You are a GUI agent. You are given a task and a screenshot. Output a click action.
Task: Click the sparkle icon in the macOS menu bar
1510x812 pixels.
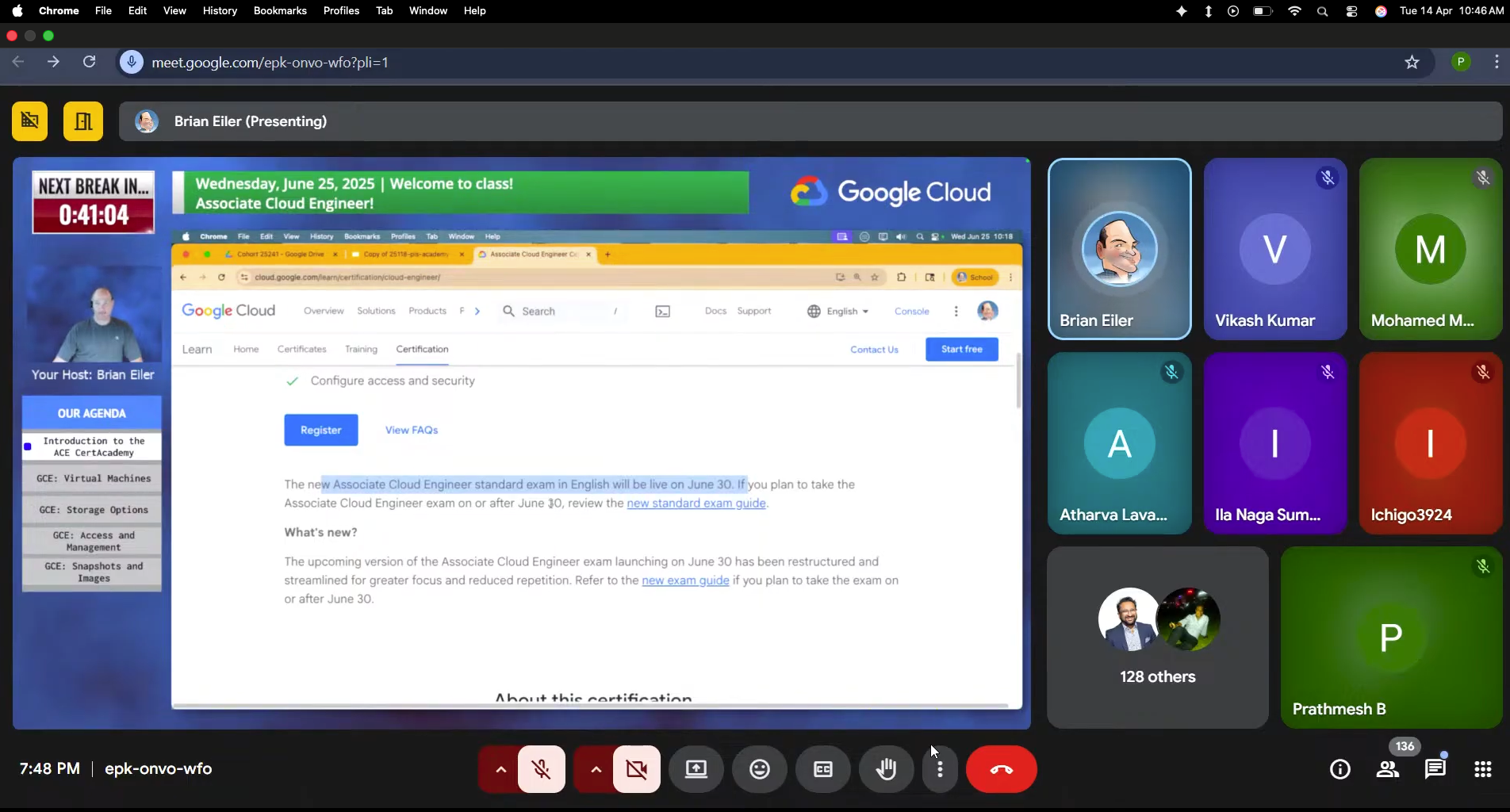tap(1182, 11)
